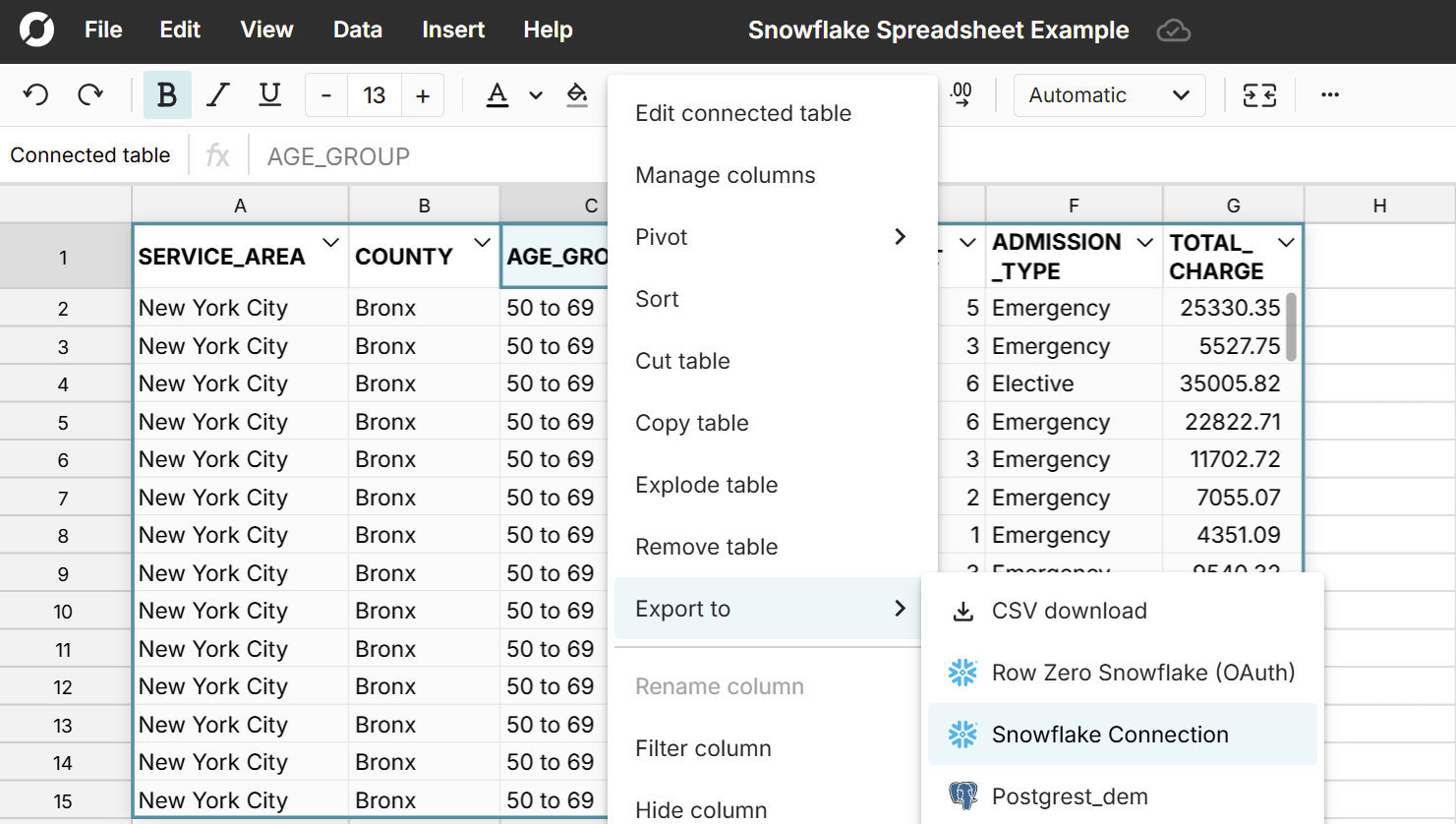Toggle italic text formatting

pos(217,95)
